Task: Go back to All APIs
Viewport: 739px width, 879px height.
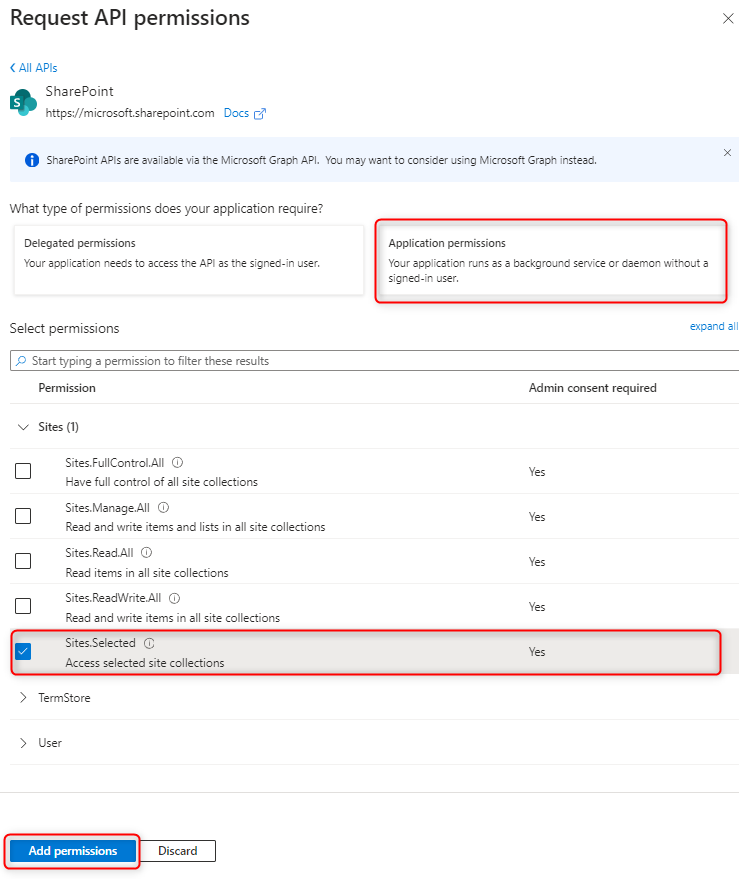Action: coord(34,68)
